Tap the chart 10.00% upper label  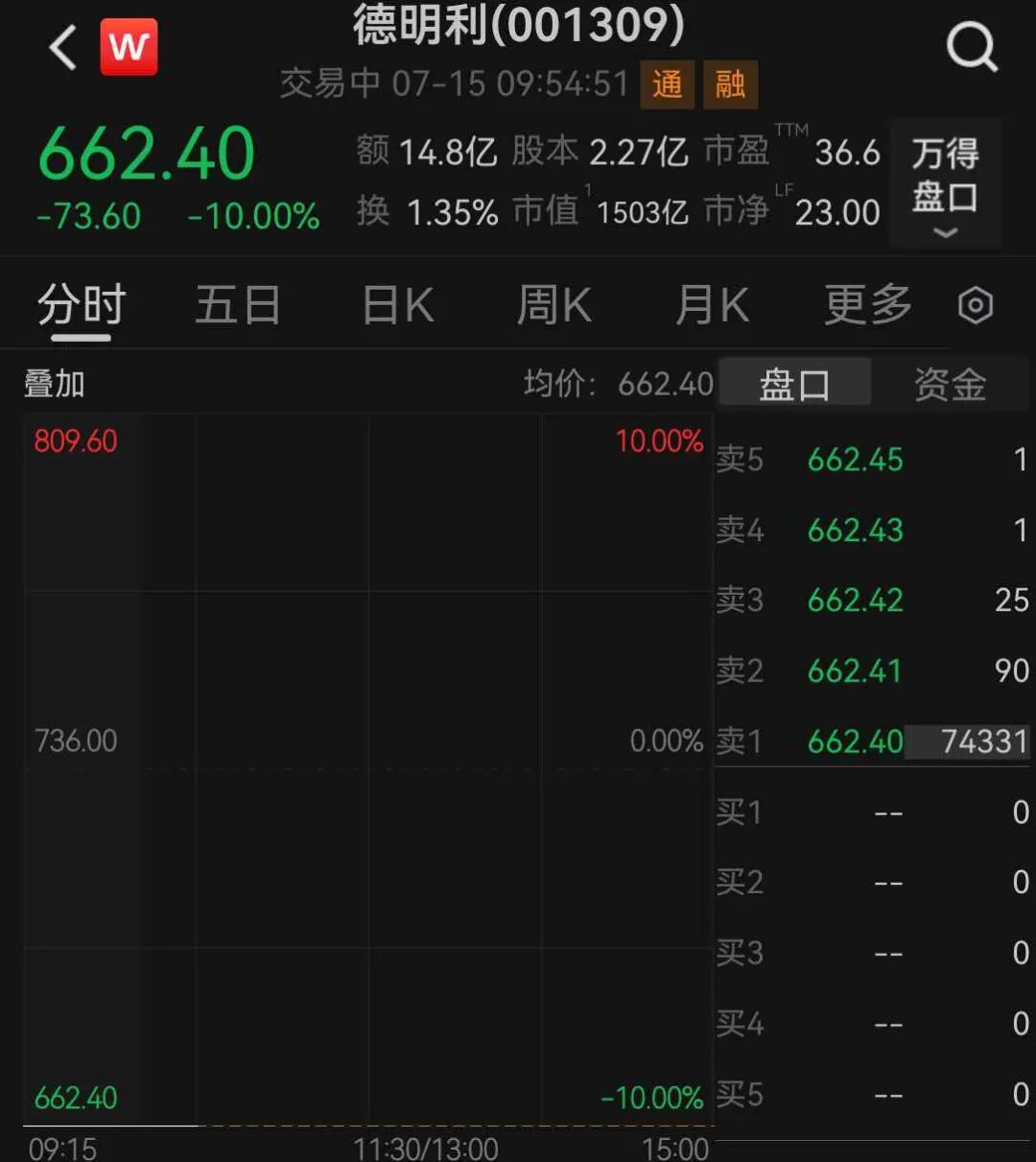click(660, 440)
